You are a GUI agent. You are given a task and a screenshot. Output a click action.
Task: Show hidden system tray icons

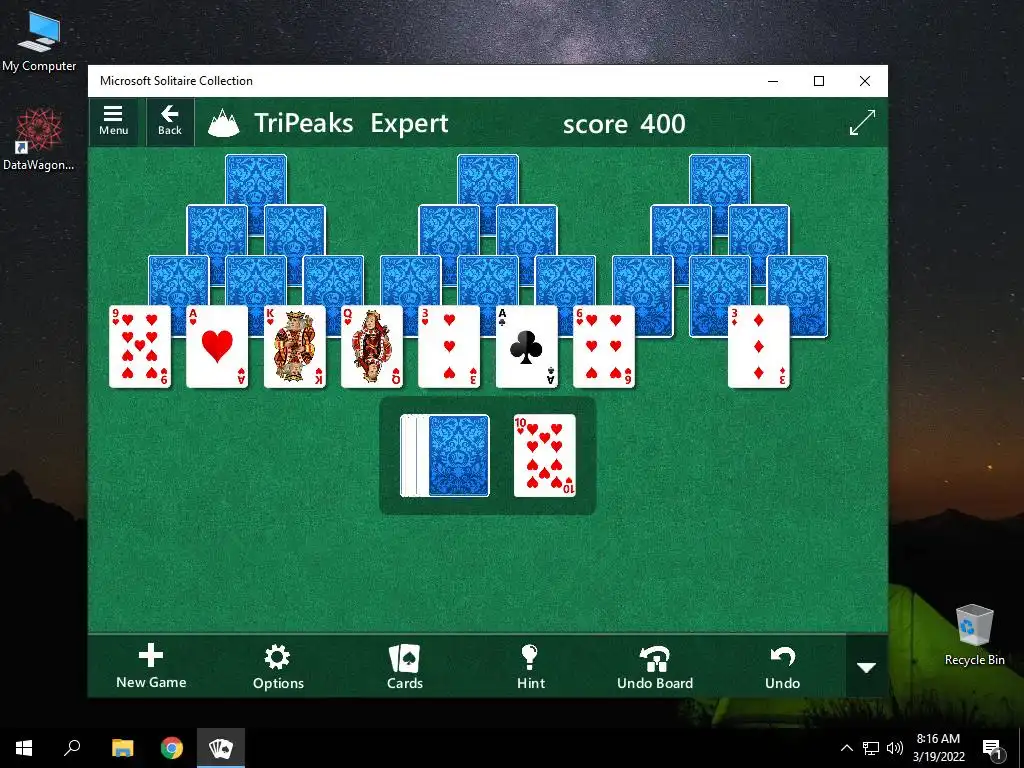pos(846,748)
